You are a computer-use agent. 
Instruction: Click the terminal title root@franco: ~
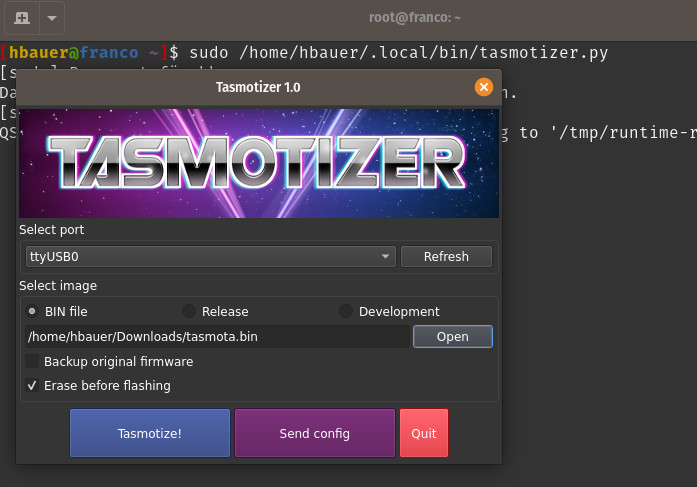[x=414, y=18]
